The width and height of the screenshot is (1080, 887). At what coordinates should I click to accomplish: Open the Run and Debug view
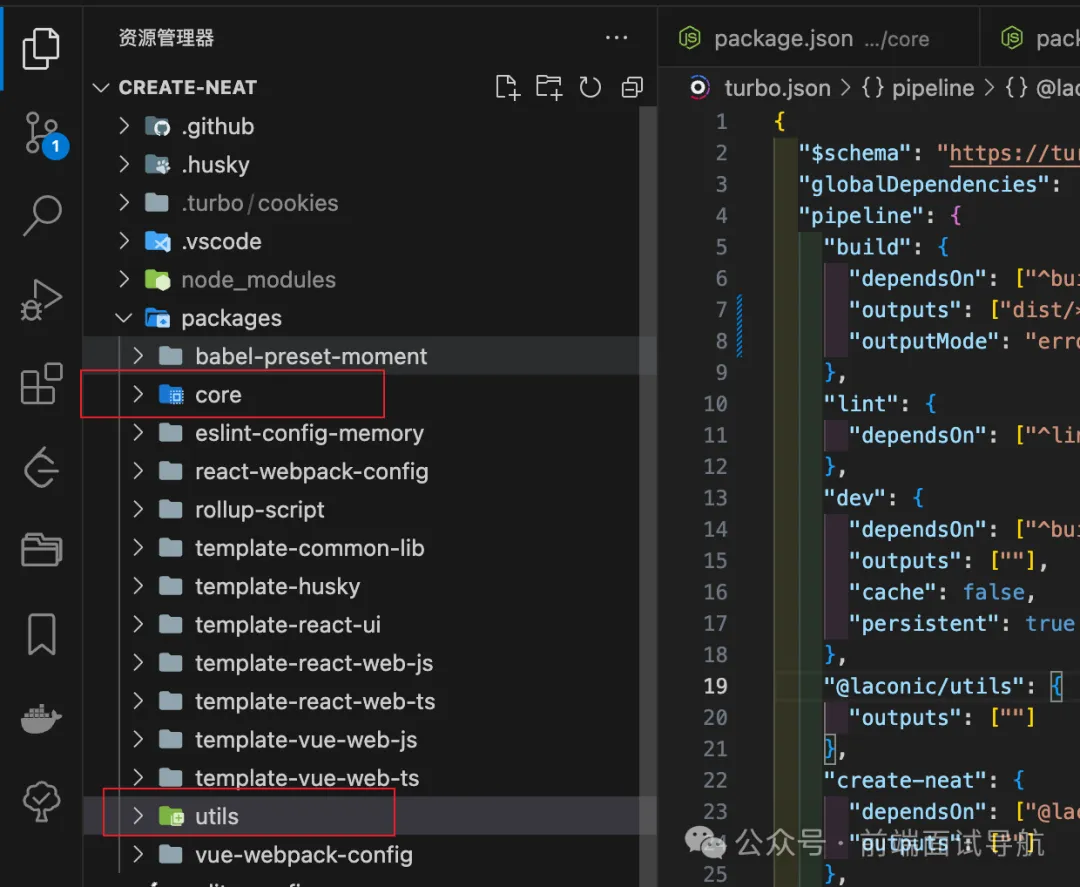pos(41,300)
